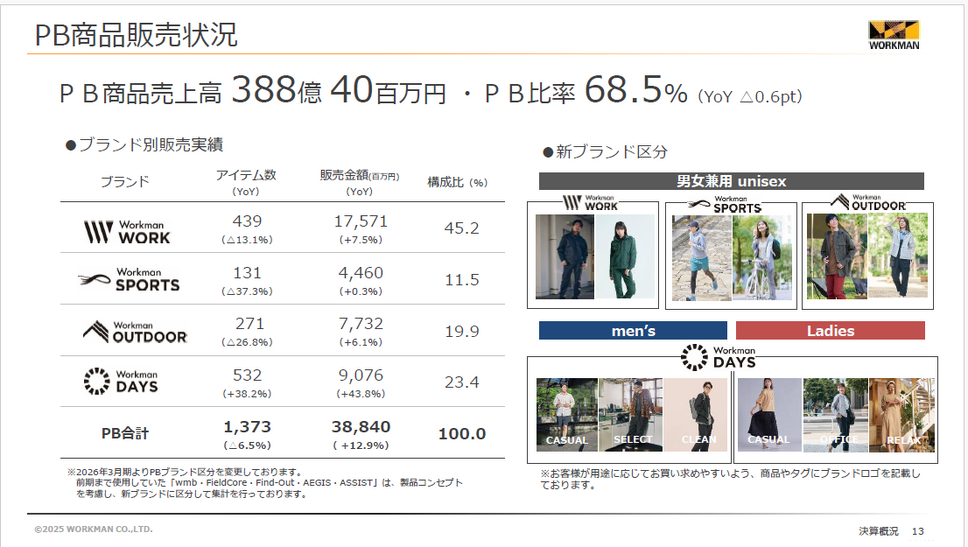Viewport: 968px width, 547px height.
Task: Select the gray 男女兼用 unisex header bar
Action: [x=731, y=181]
